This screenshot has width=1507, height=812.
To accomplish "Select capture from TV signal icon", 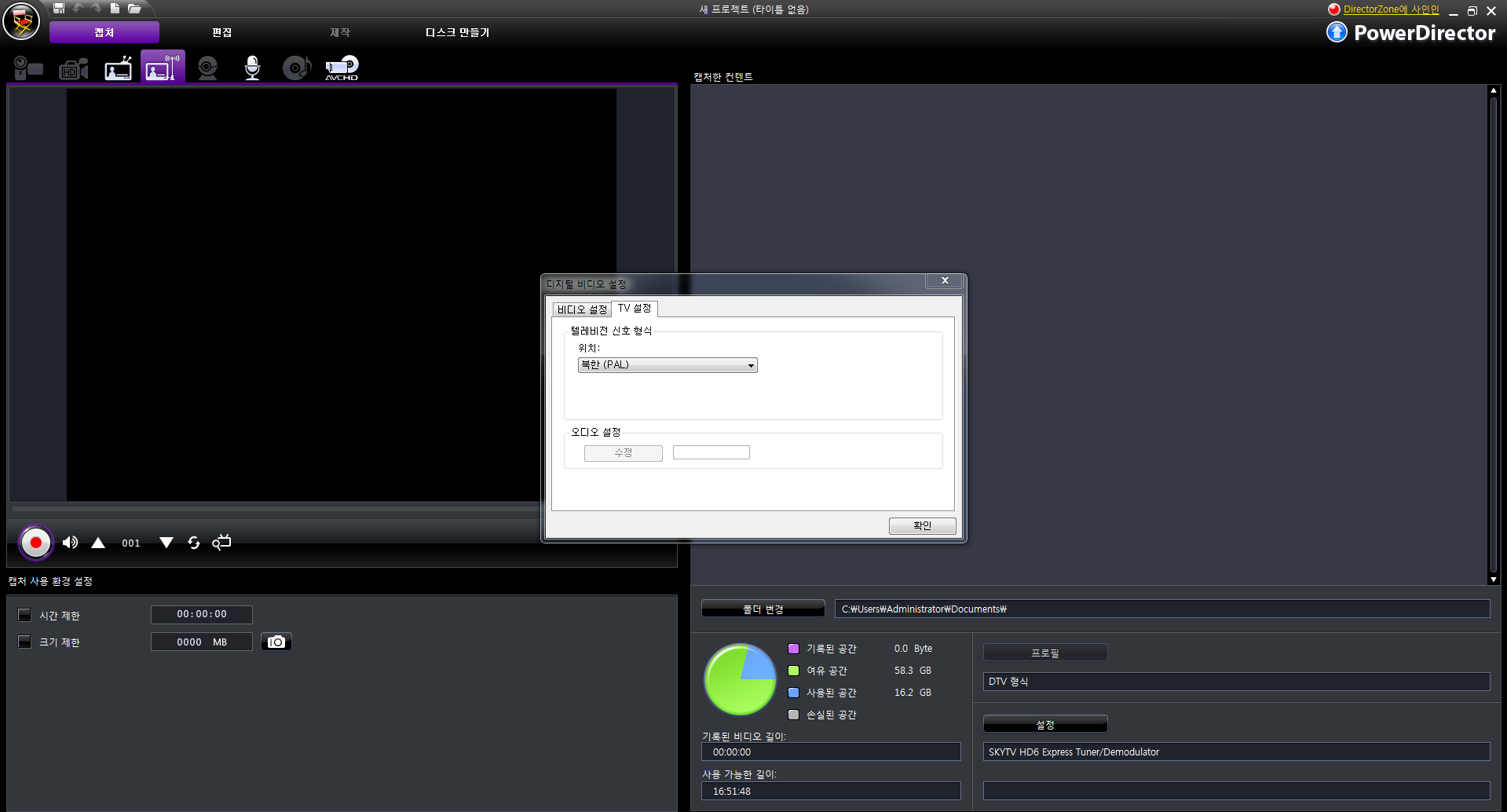I will (x=119, y=68).
